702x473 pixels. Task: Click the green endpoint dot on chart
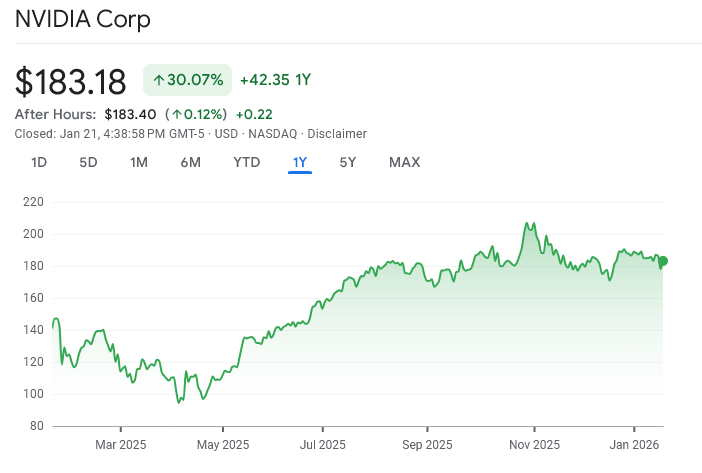[x=662, y=261]
